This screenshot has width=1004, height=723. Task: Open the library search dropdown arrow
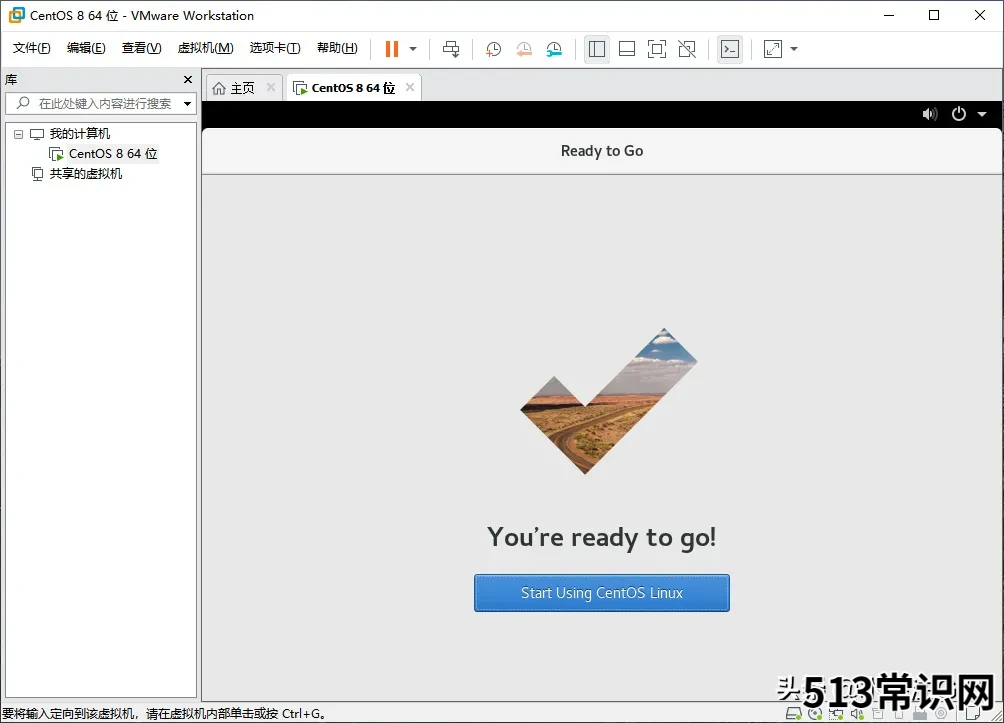coord(188,104)
